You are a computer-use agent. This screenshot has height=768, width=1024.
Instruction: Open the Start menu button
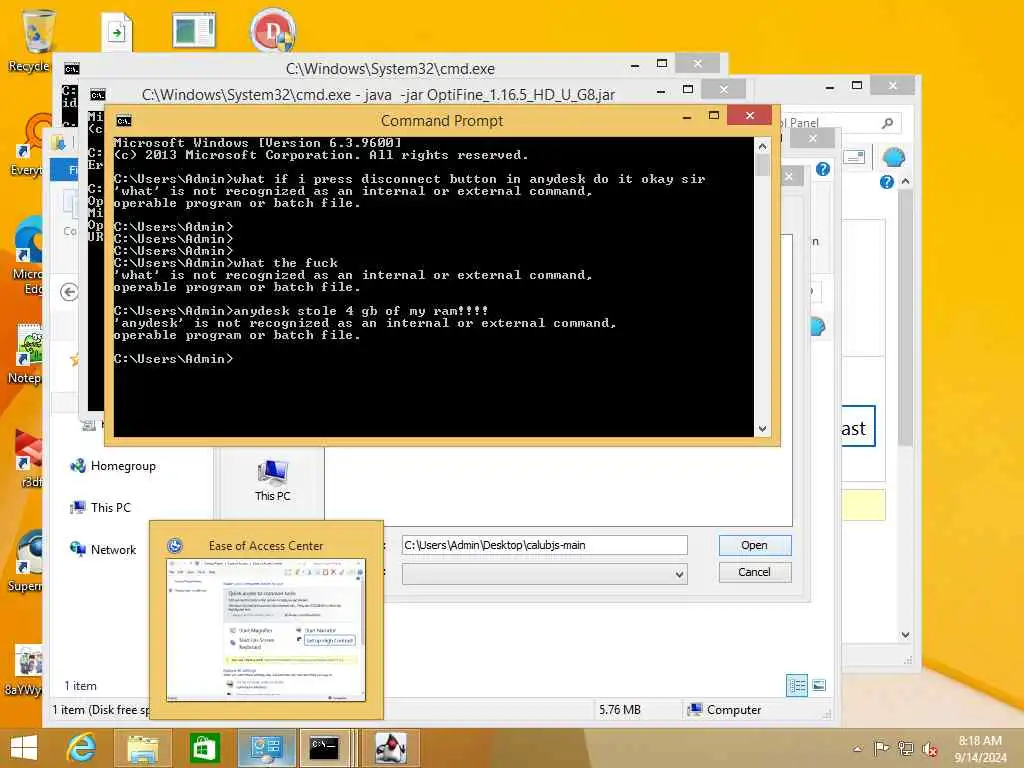pos(24,748)
